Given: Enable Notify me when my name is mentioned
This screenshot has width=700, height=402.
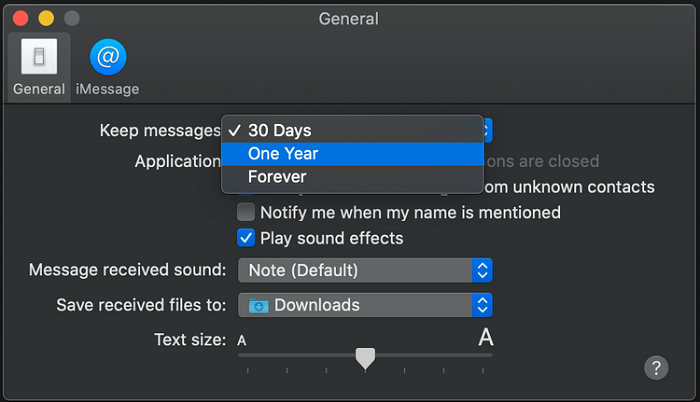Looking at the screenshot, I should (x=246, y=212).
